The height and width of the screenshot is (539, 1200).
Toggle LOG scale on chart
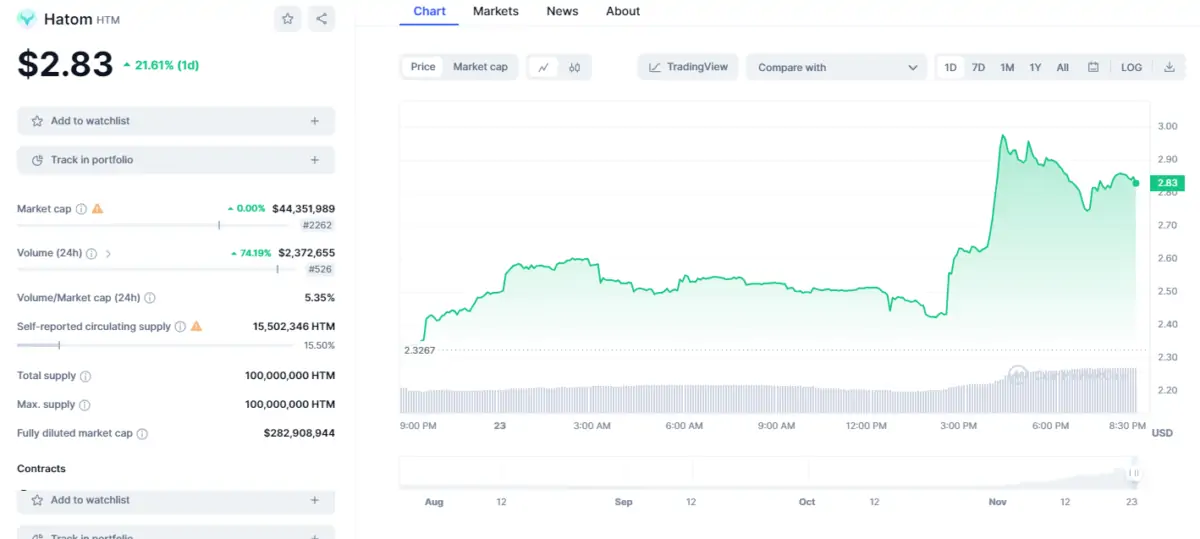coord(1131,67)
